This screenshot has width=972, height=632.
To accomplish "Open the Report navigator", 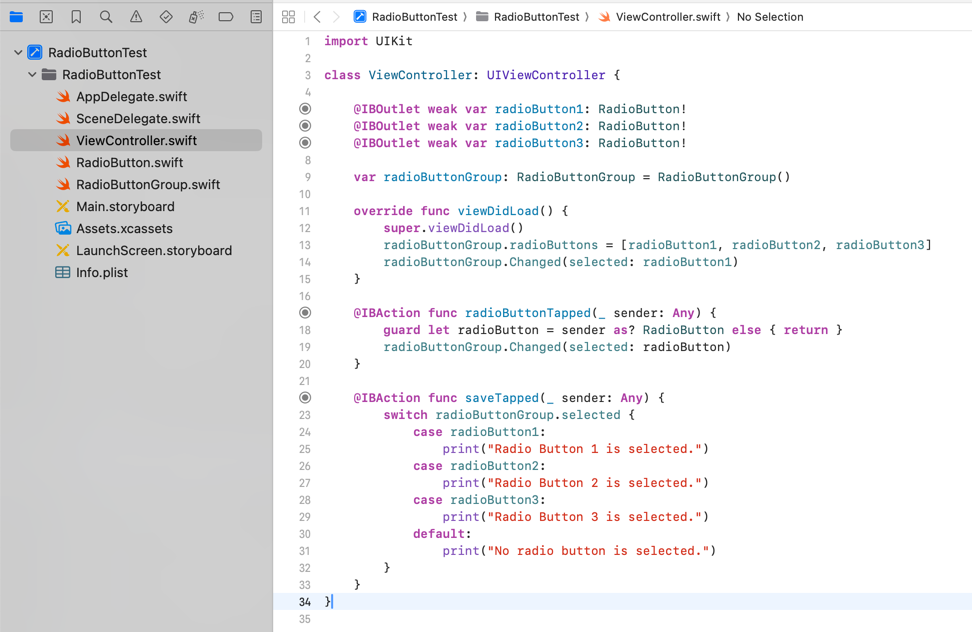I will [256, 17].
